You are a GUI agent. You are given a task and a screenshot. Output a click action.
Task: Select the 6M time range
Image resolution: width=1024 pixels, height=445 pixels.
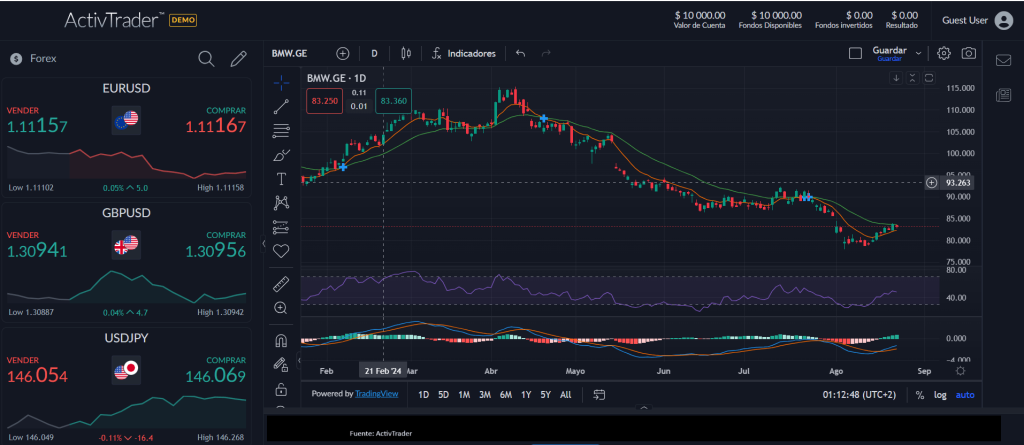506,395
